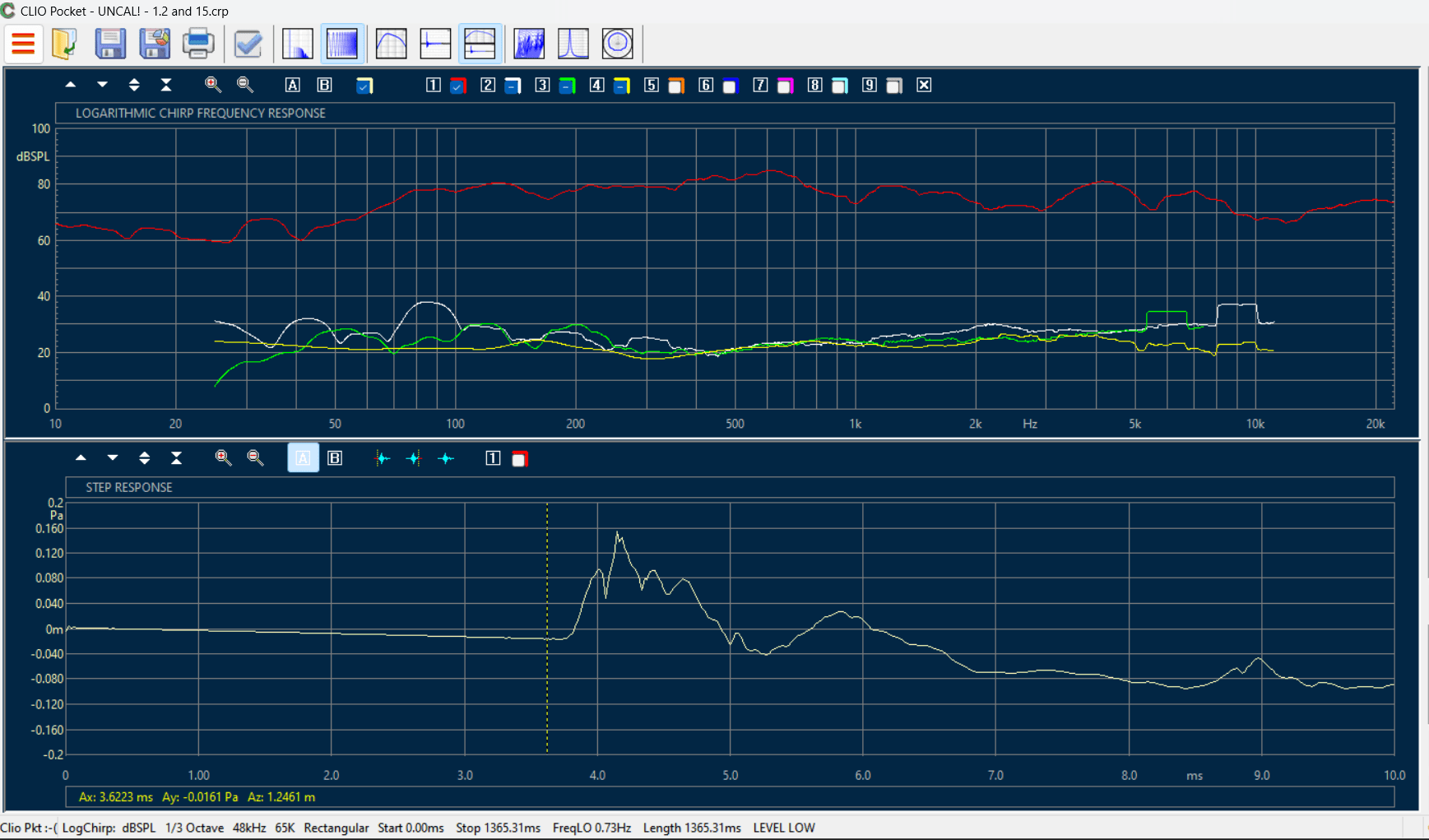Set window start marker waveform icon
Viewport: 1429px width, 840px height.
(x=383, y=458)
